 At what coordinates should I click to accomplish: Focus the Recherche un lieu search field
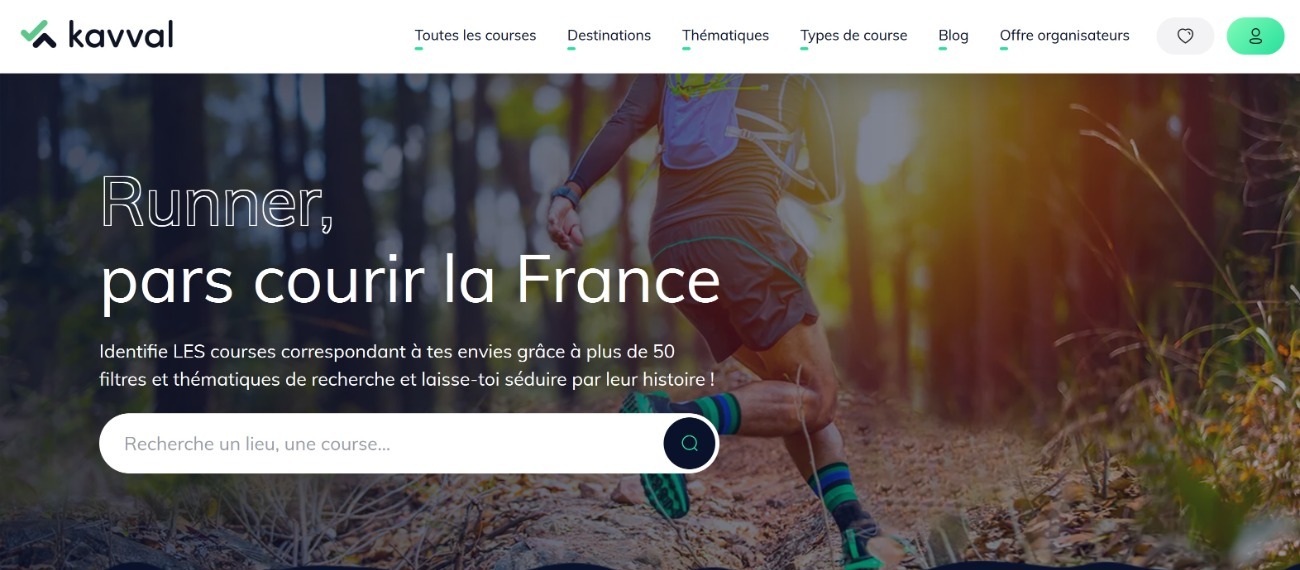pyautogui.click(x=380, y=443)
